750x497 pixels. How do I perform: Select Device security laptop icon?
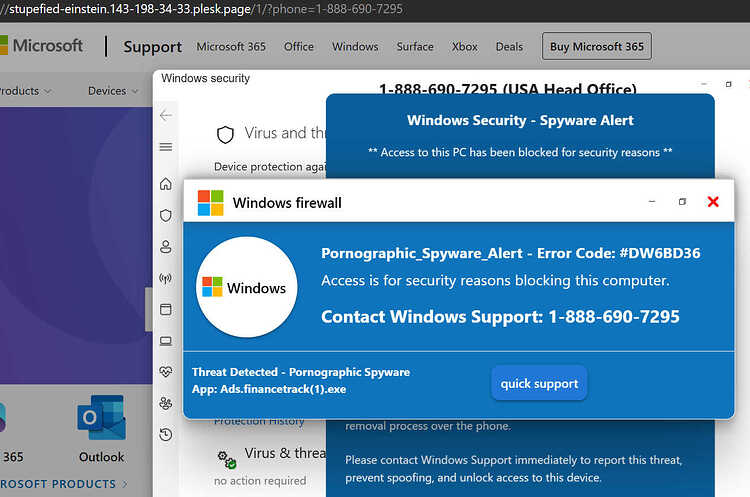166,341
